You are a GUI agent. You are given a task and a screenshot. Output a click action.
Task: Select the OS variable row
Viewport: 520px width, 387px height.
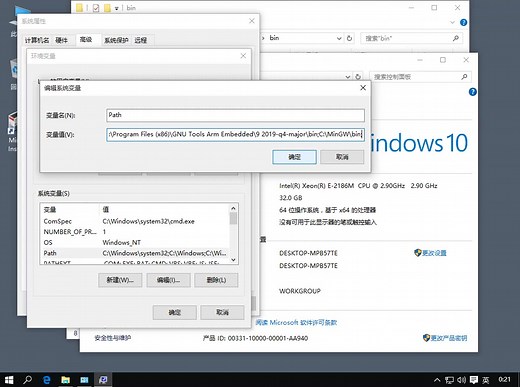(x=134, y=242)
